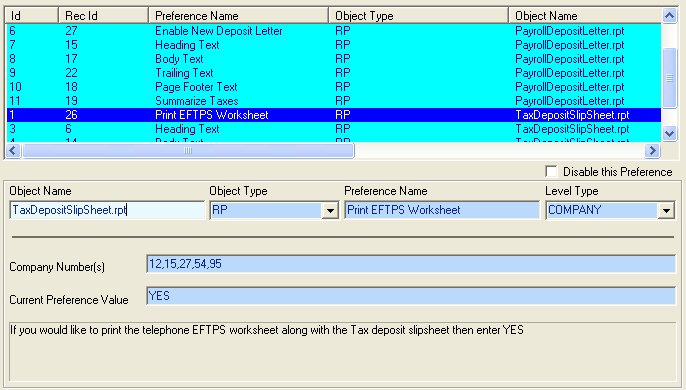Click the list's scroll down arrow
This screenshot has width=686, height=390.
click(x=669, y=133)
